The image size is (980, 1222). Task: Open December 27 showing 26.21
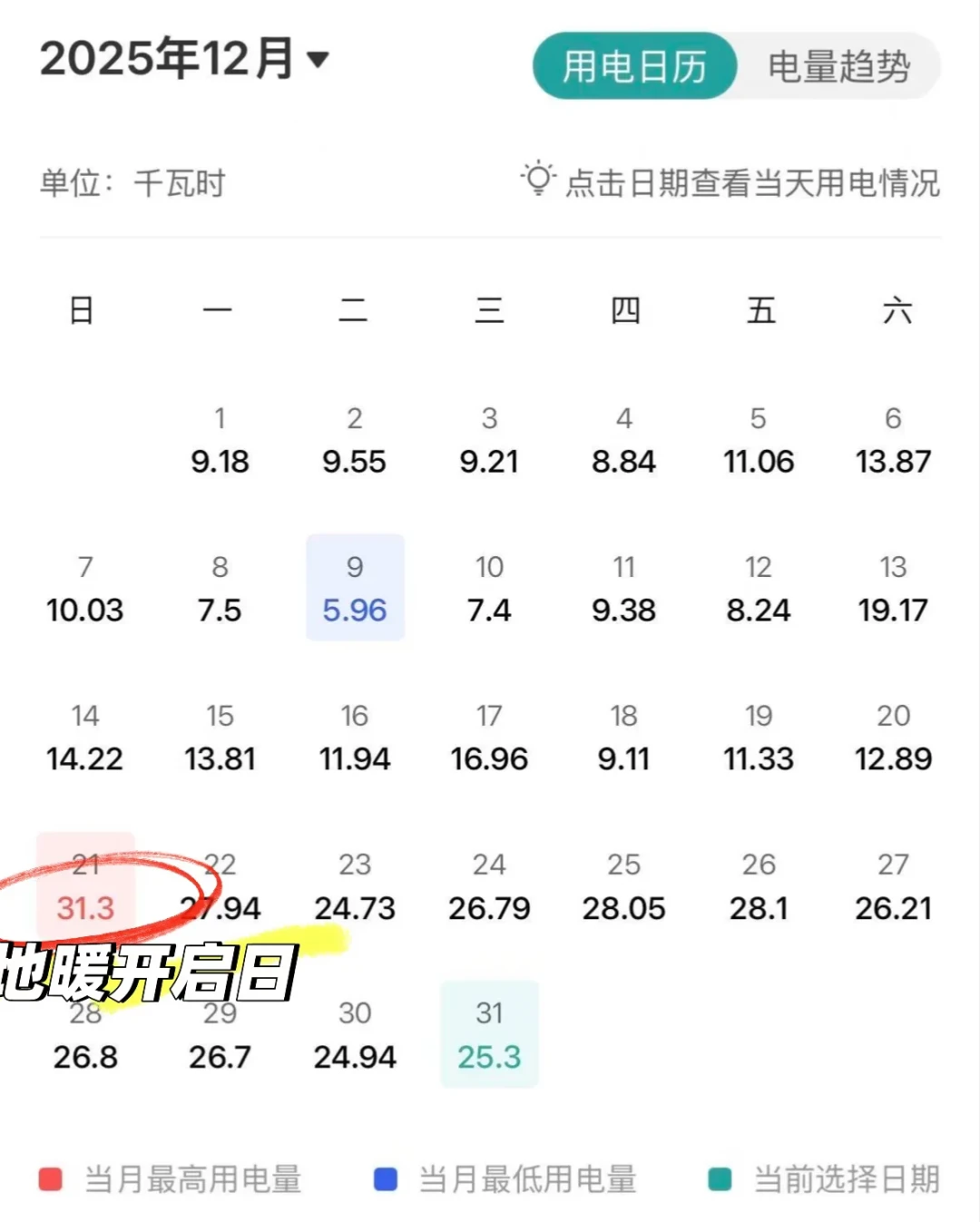(894, 886)
